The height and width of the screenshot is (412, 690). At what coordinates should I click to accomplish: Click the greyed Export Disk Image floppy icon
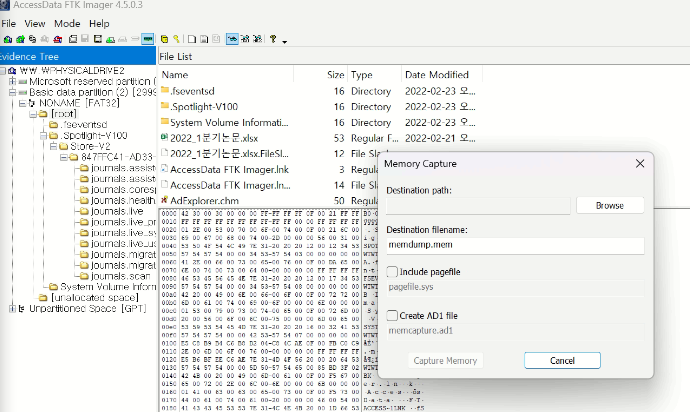85,39
